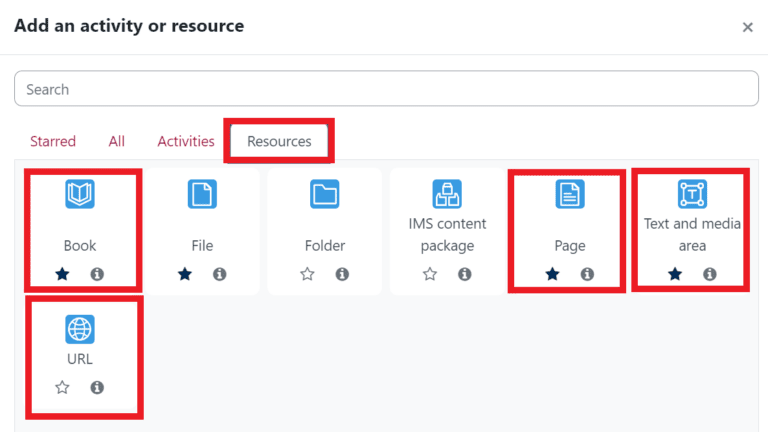This screenshot has width=768, height=432.
Task: Switch to the Starred tab
Action: pos(53,141)
